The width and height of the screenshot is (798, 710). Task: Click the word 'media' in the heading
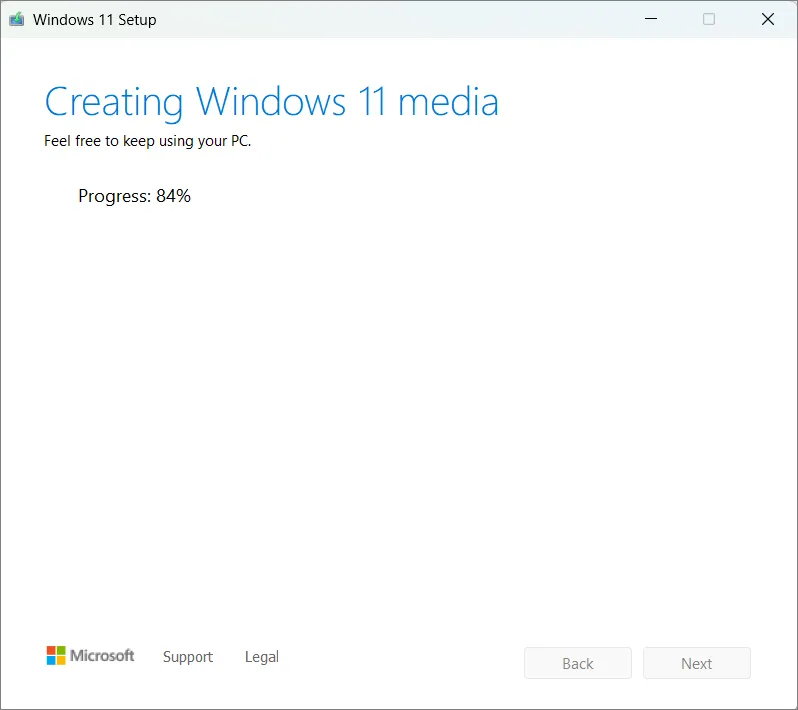(x=448, y=102)
